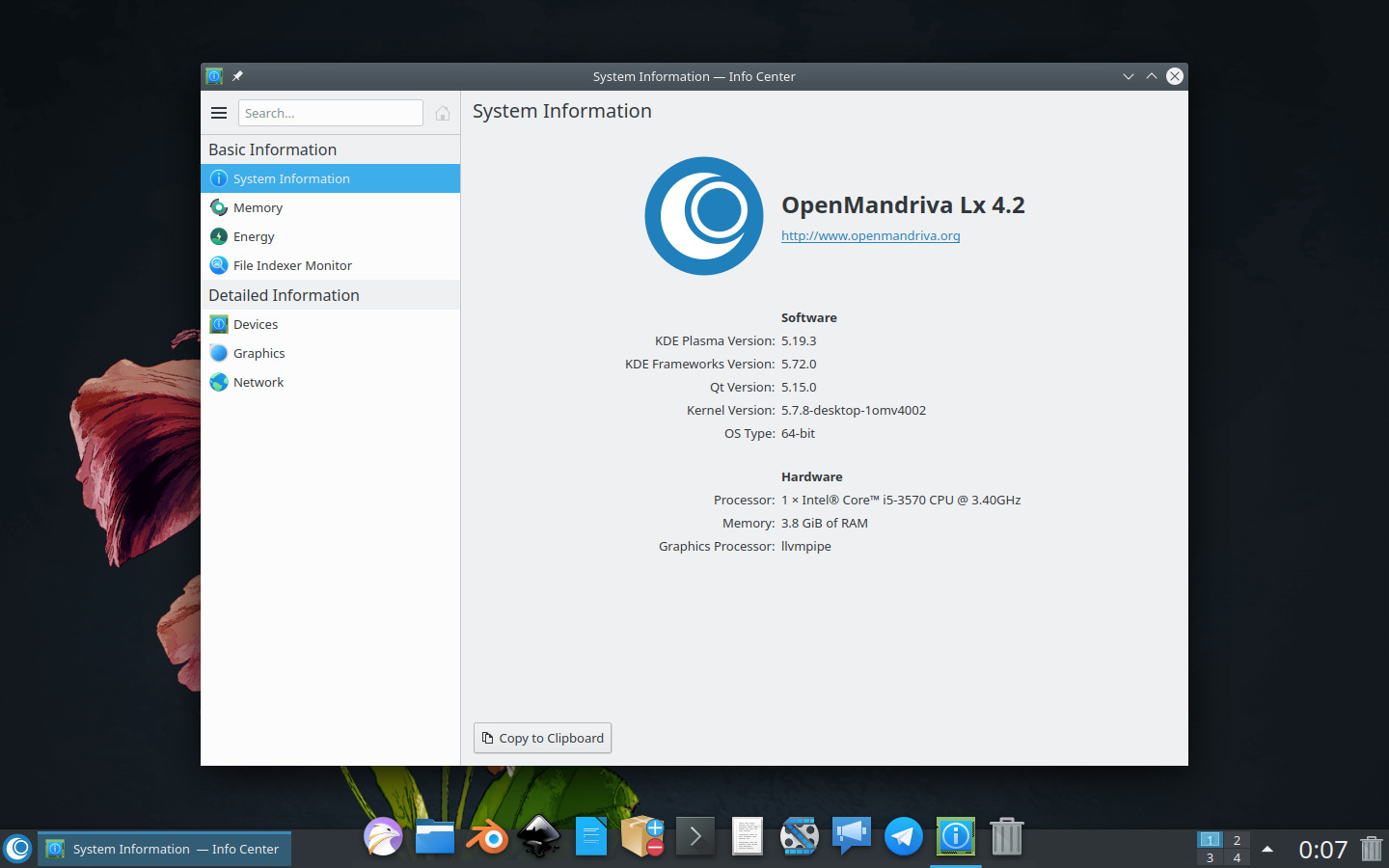Click the Info Center entry in the taskbar
This screenshot has width=1389, height=868.
(164, 849)
